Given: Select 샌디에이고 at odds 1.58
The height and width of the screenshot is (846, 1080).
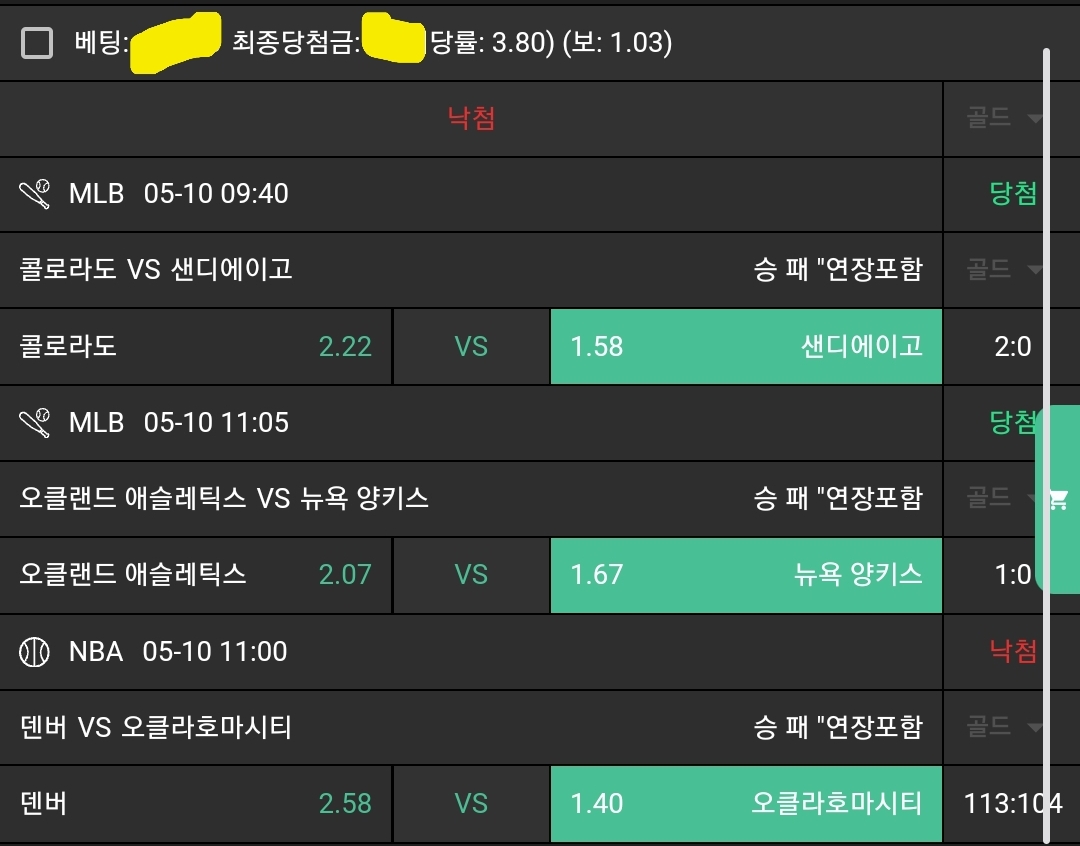Looking at the screenshot, I should (x=746, y=347).
